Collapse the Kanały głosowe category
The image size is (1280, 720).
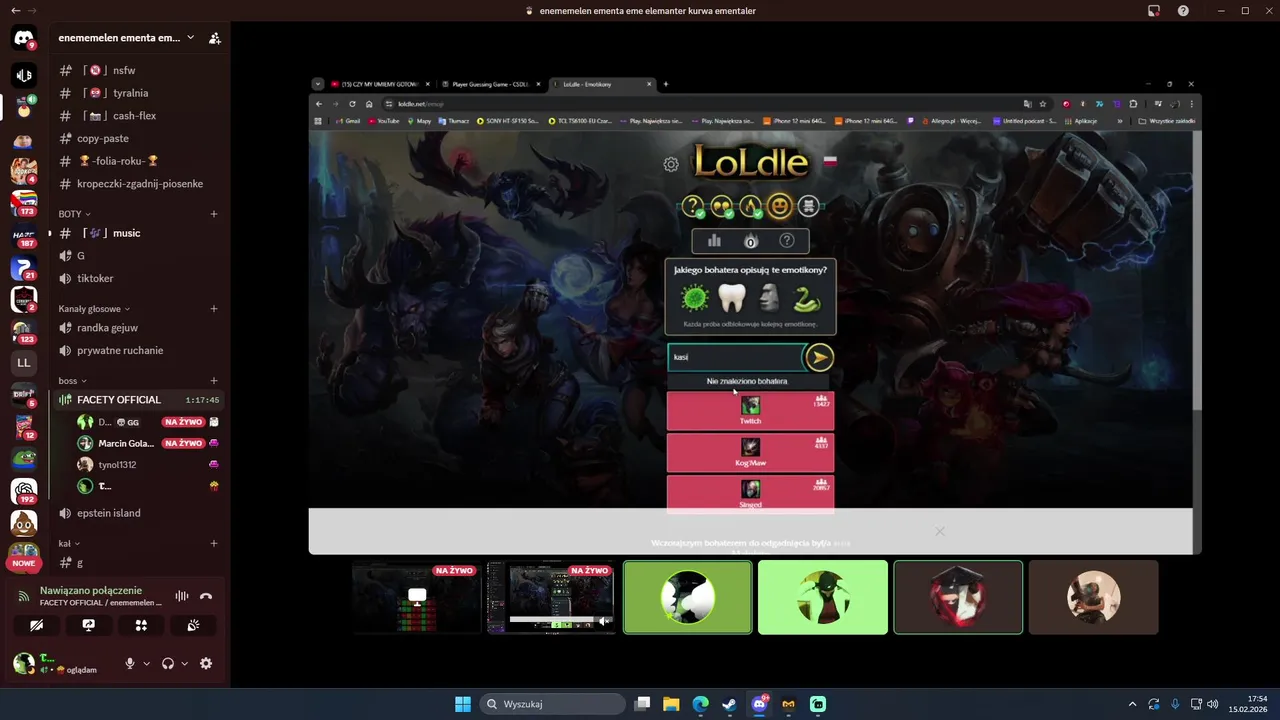(x=94, y=309)
